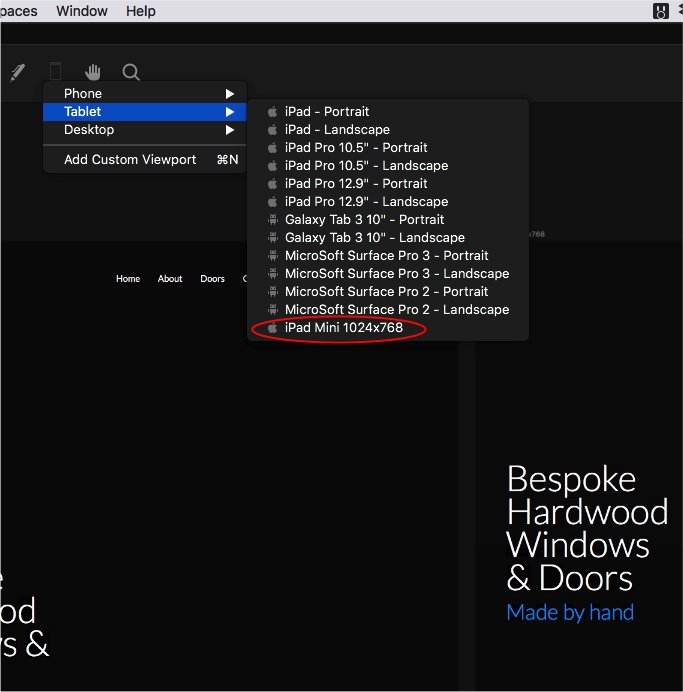
Task: Open the Help menu
Action: tap(141, 11)
